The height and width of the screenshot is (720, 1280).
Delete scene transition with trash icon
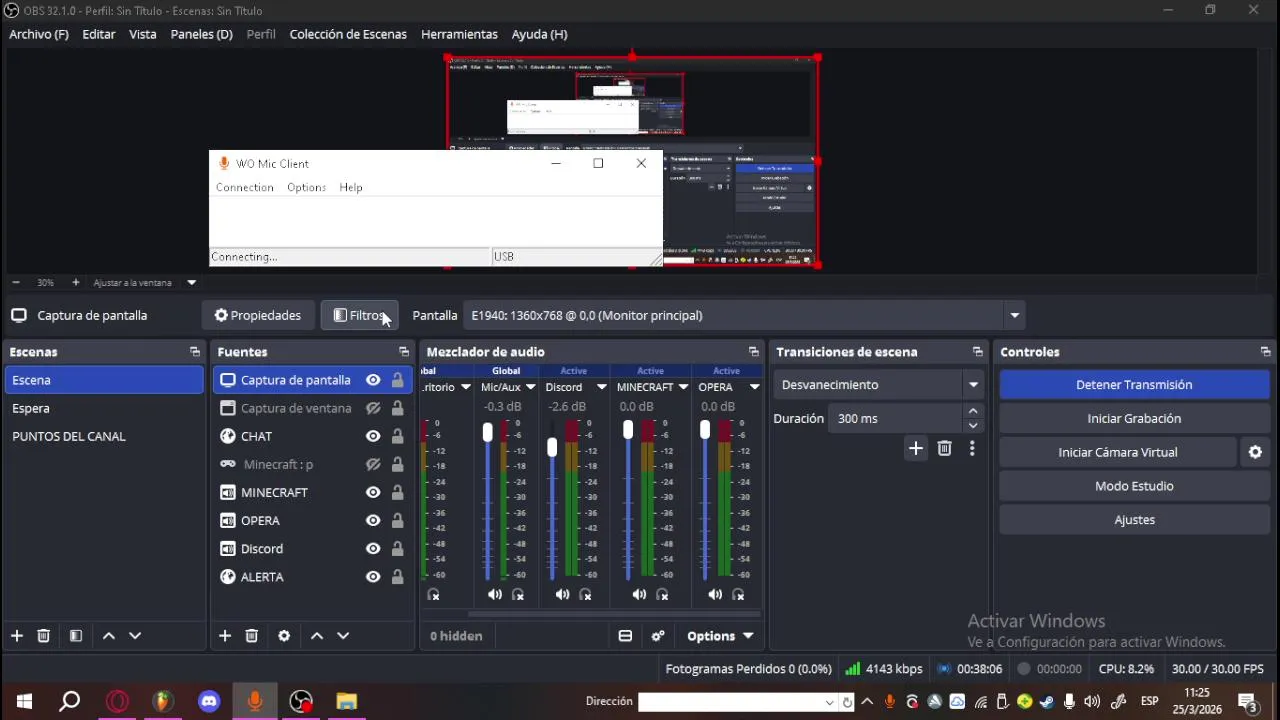tap(944, 448)
